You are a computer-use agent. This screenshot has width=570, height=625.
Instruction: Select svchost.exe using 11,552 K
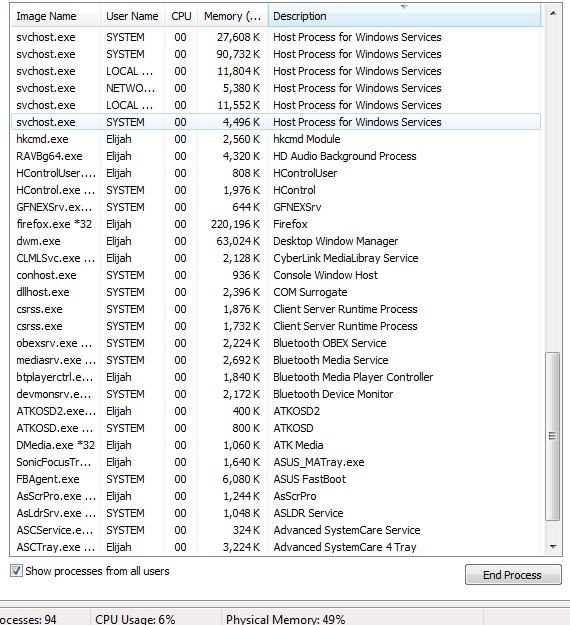276,105
